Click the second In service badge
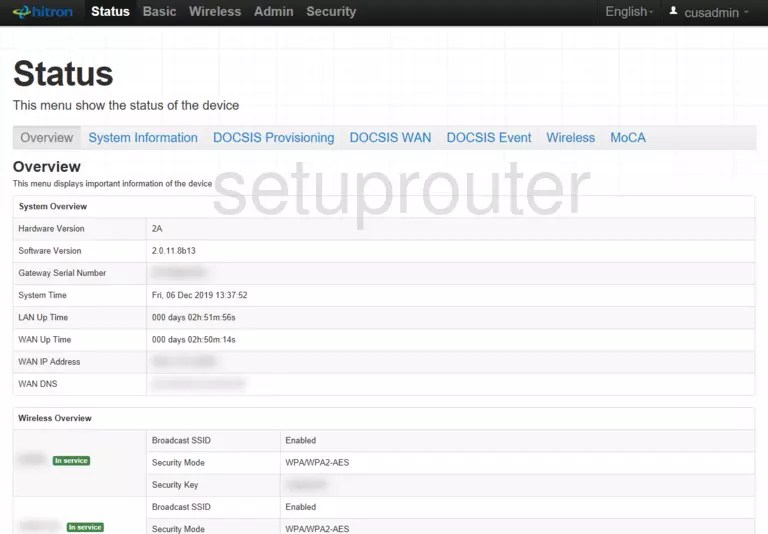 click(85, 527)
